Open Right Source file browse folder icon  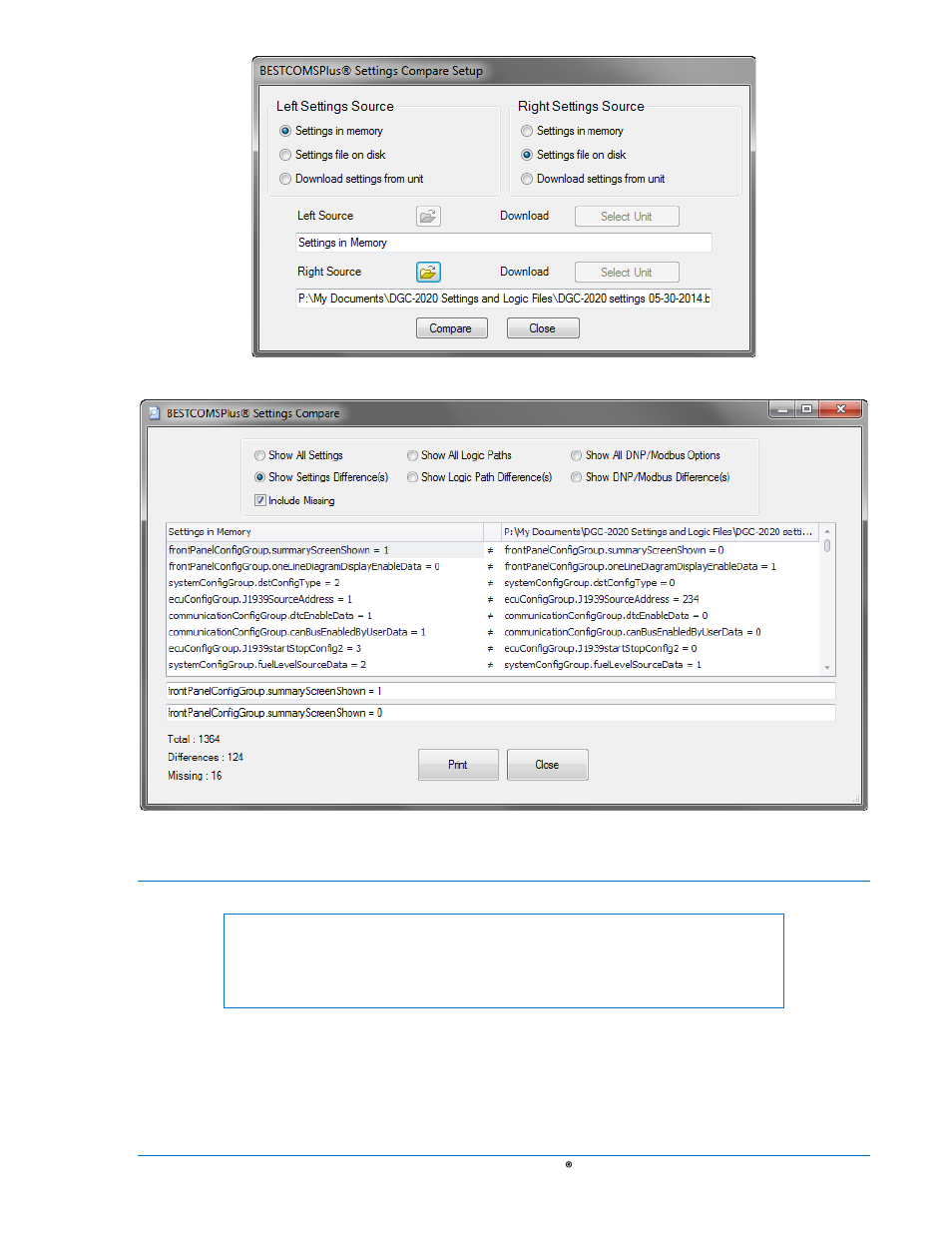(x=428, y=272)
